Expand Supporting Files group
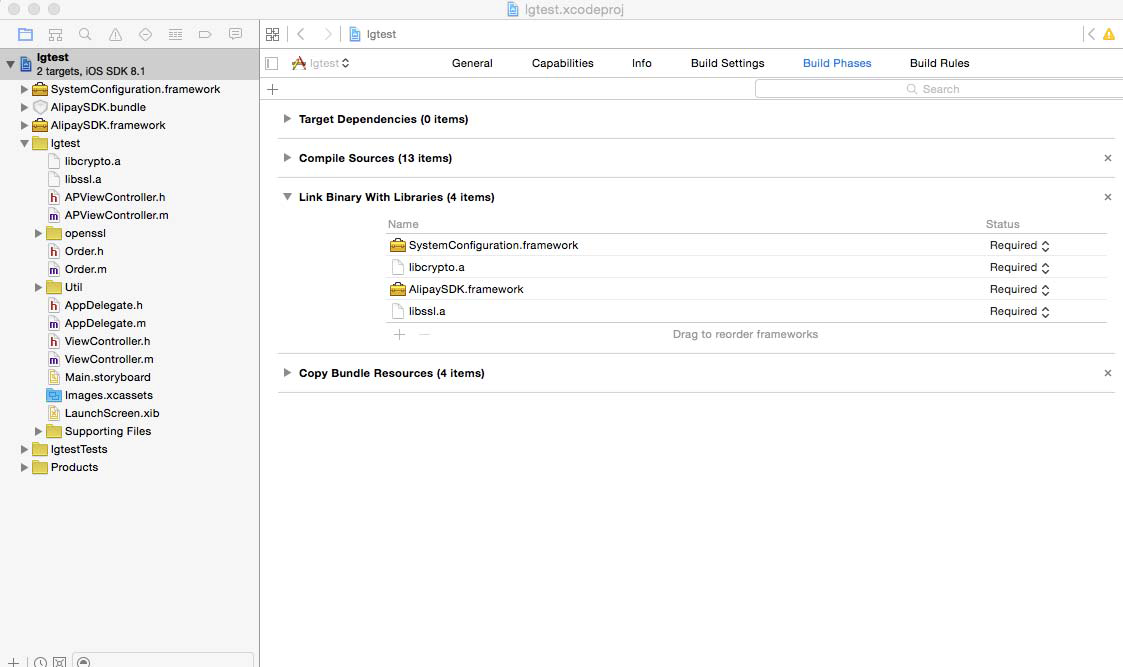 click(x=39, y=431)
